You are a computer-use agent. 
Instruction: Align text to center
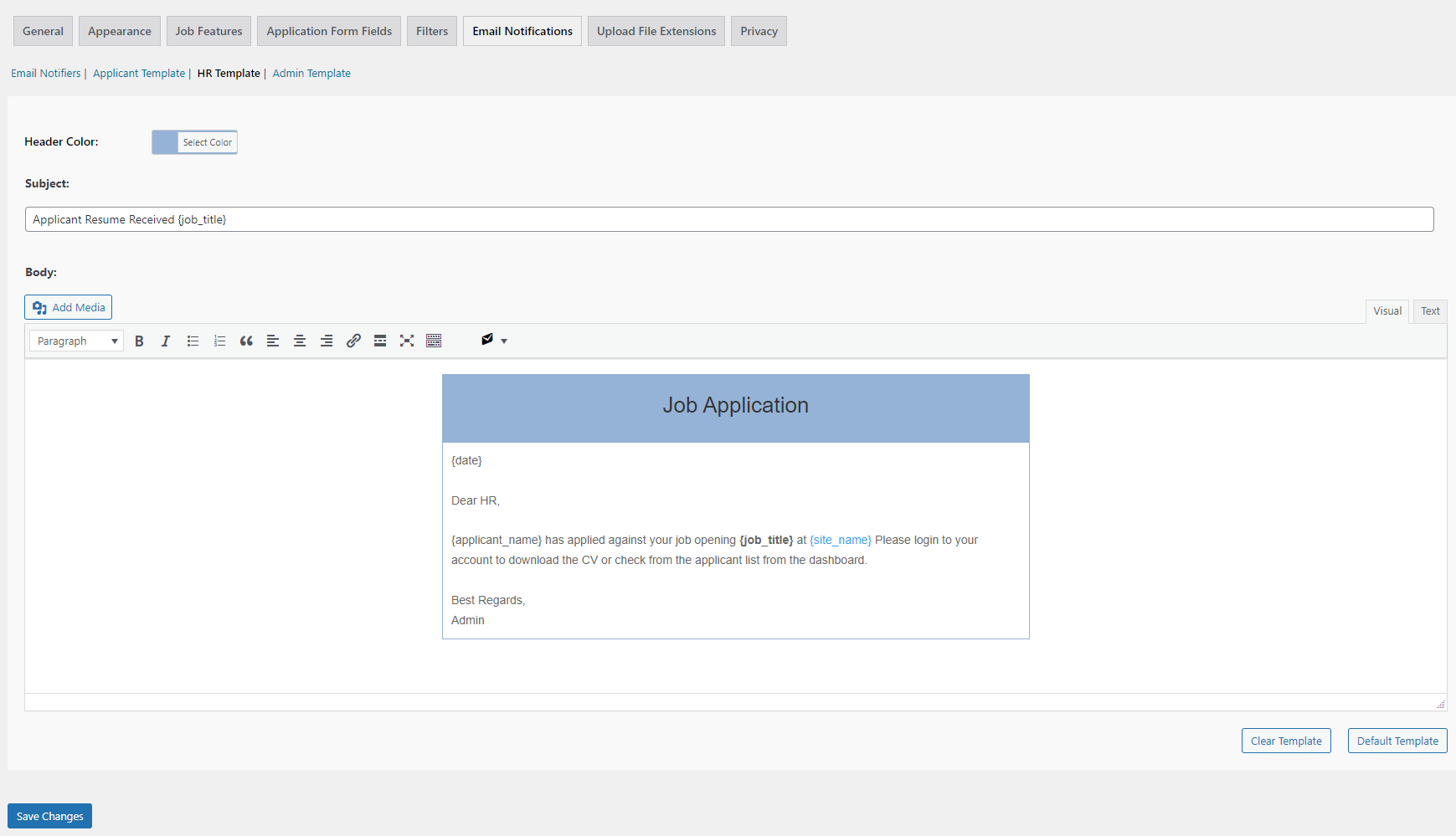tap(300, 341)
